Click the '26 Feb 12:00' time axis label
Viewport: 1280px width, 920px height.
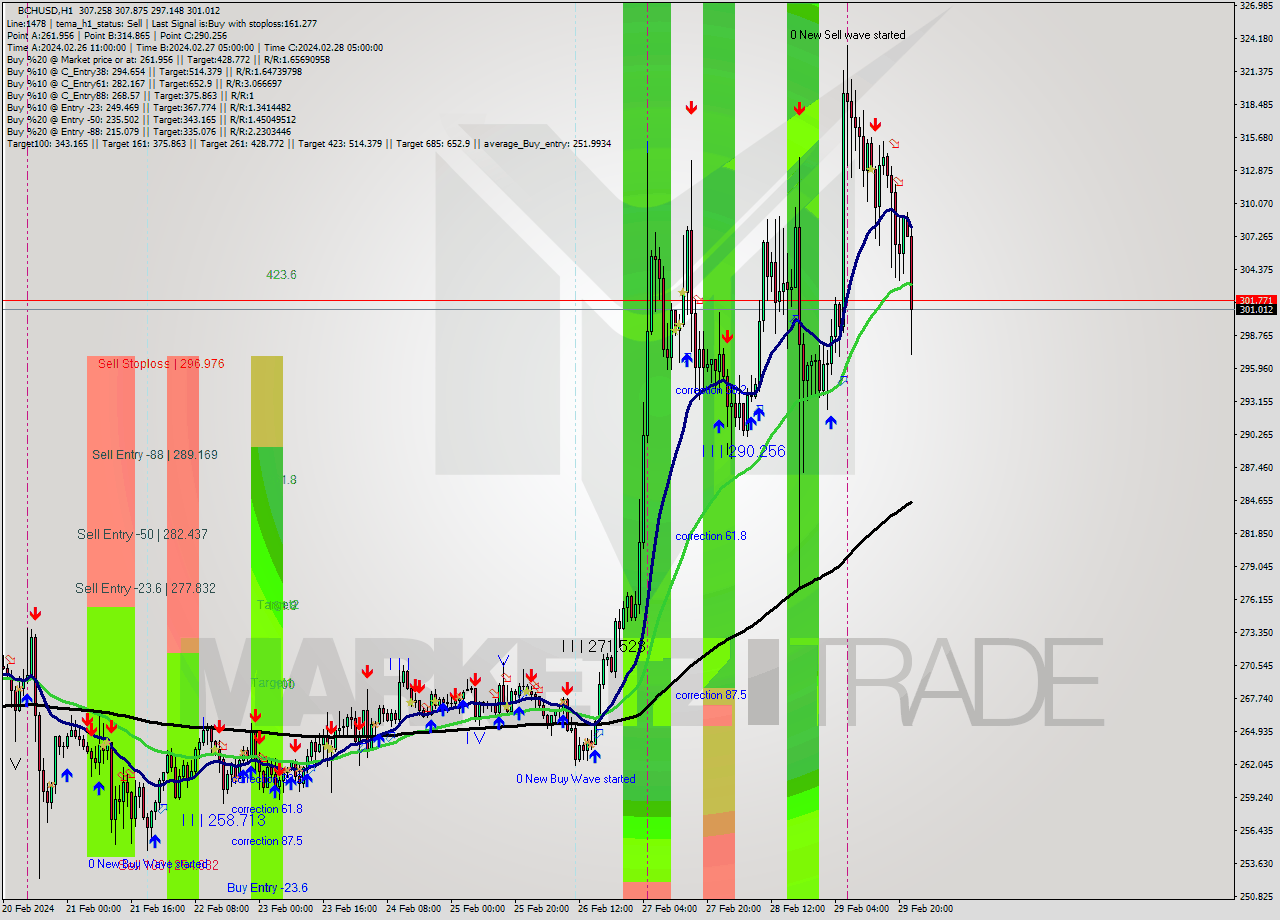tap(605, 909)
